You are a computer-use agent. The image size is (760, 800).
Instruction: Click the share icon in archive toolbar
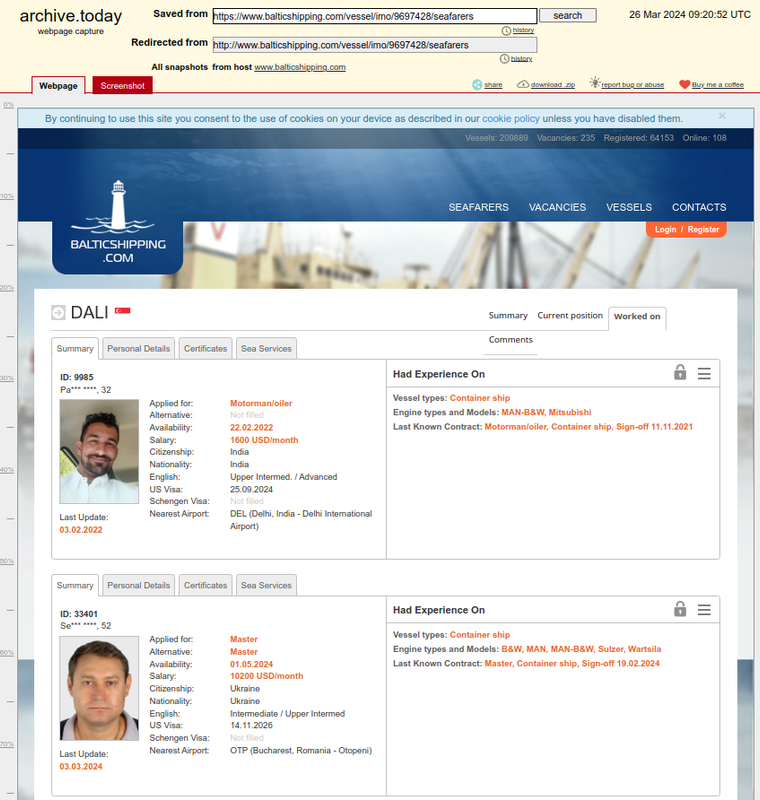(x=477, y=85)
